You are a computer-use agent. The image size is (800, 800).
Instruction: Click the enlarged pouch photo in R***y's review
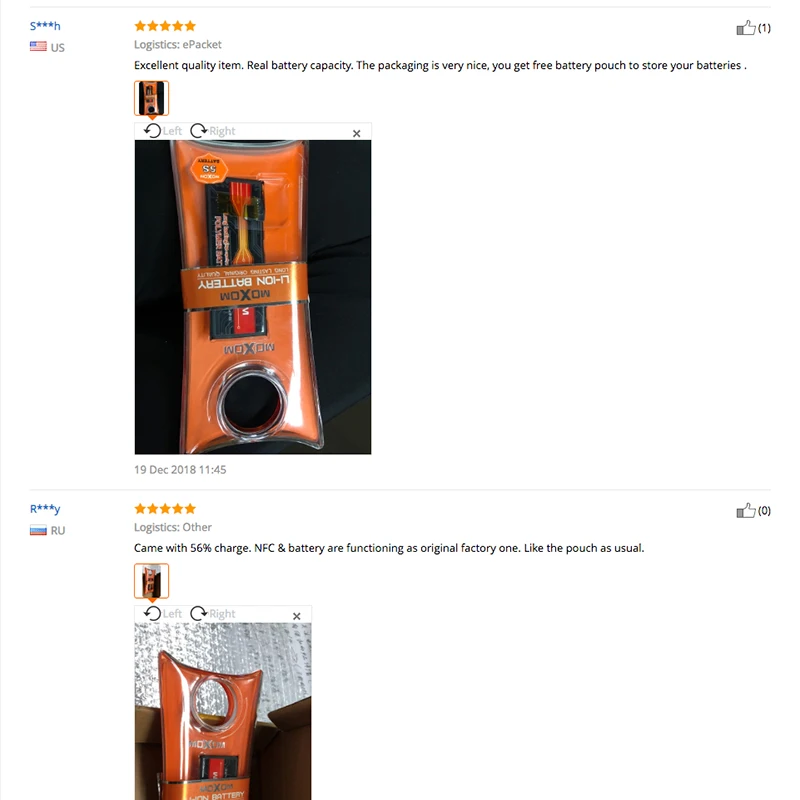tap(223, 711)
